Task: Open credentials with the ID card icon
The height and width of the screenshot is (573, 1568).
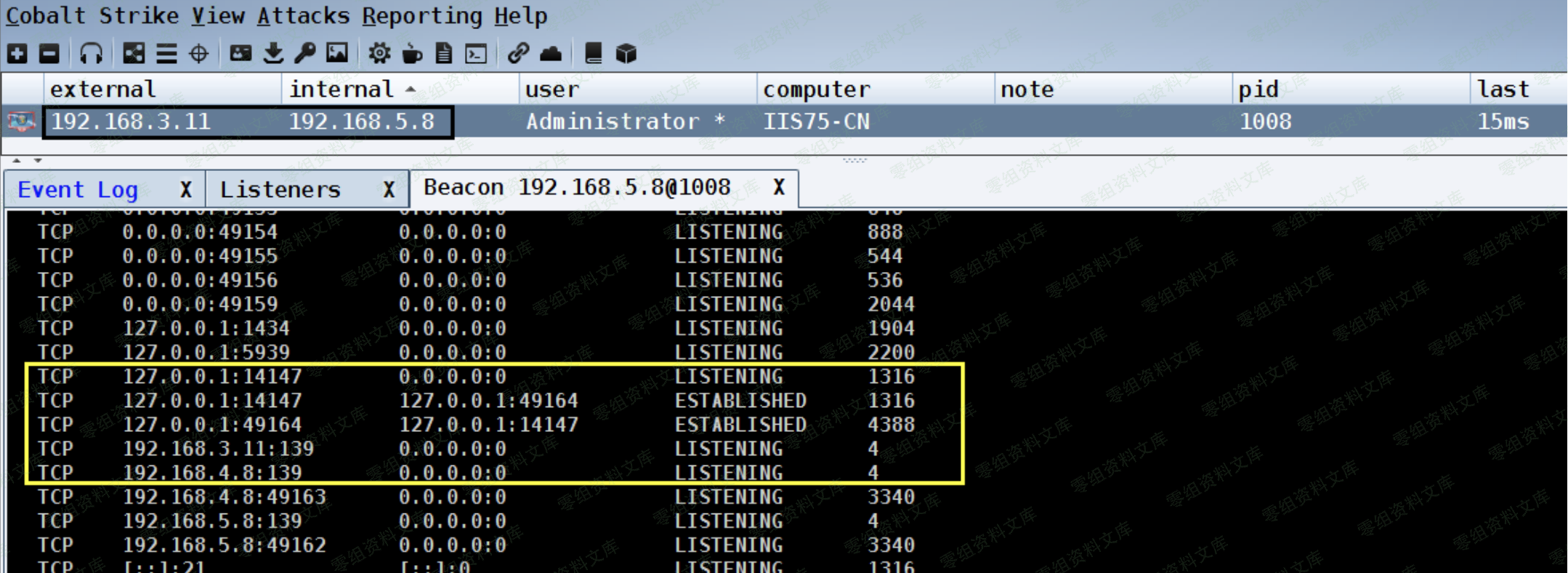Action: pyautogui.click(x=241, y=53)
